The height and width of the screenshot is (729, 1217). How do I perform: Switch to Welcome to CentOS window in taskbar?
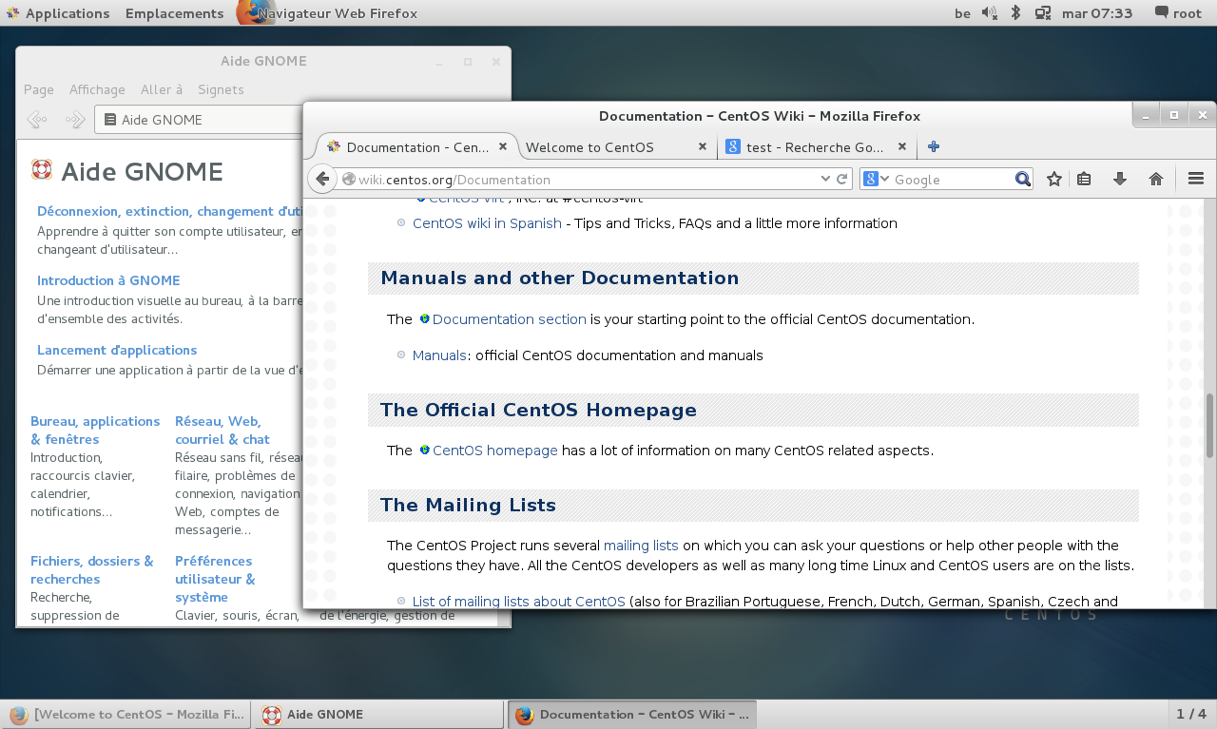point(126,714)
